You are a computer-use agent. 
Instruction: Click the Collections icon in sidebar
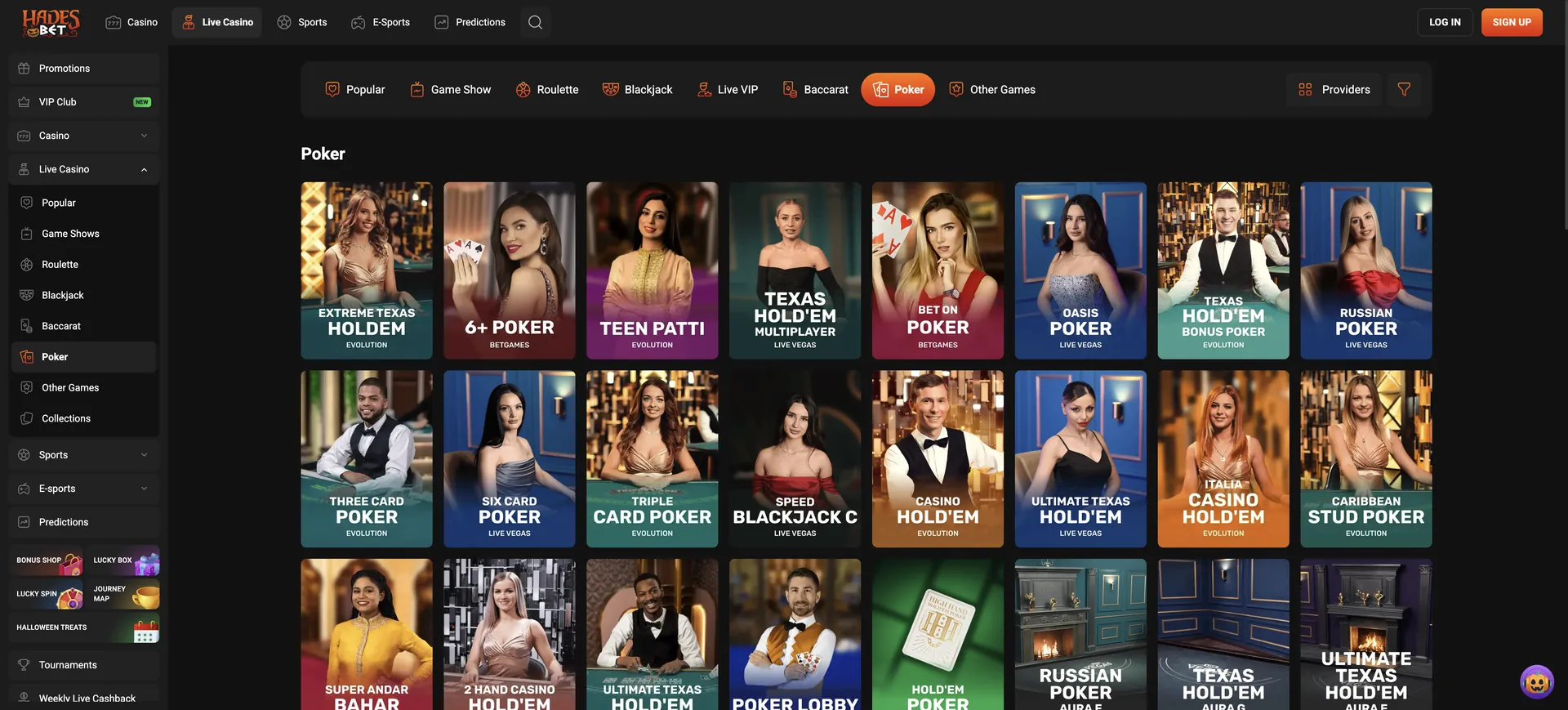point(27,418)
